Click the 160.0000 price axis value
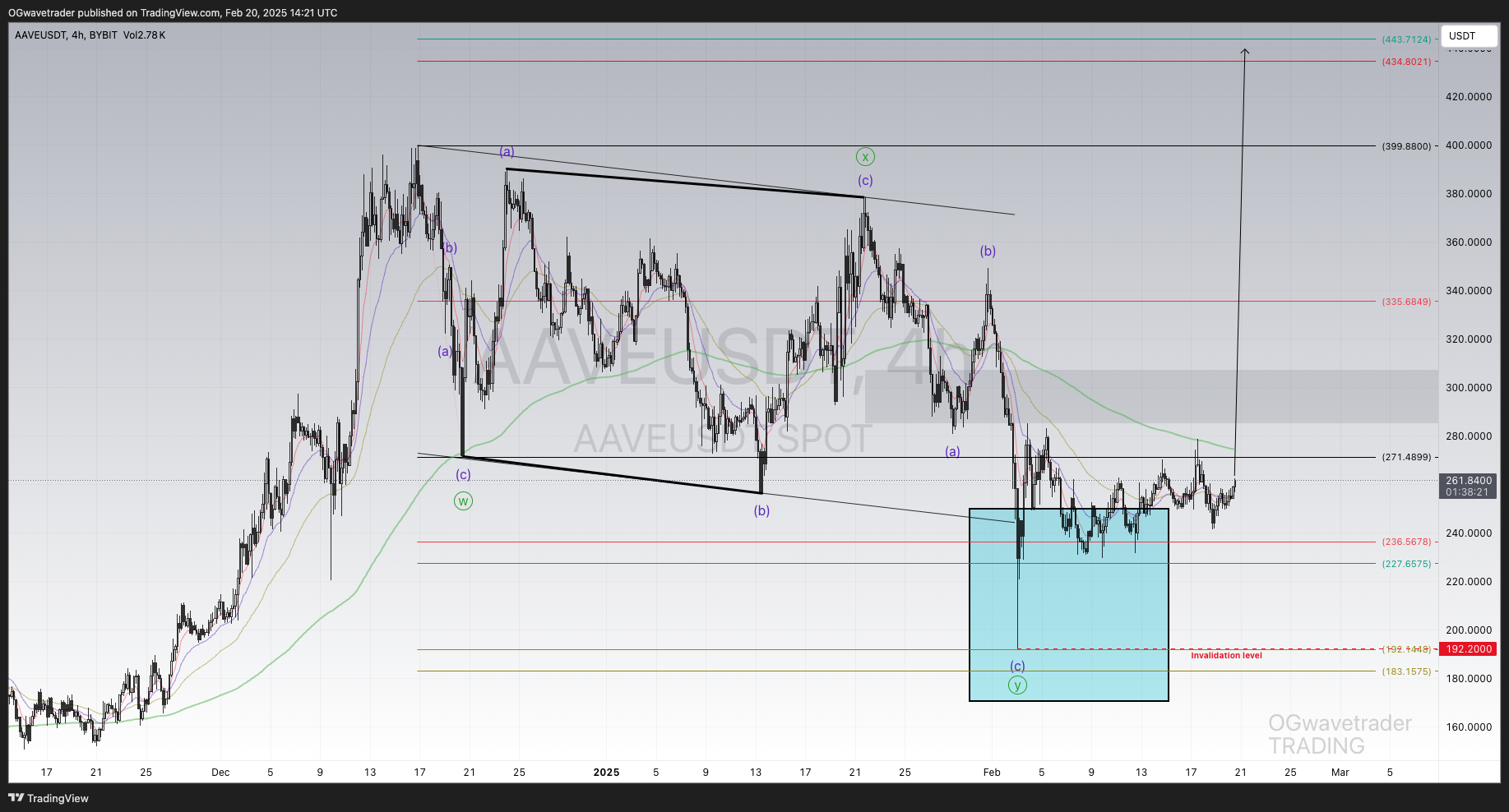 tap(1469, 727)
